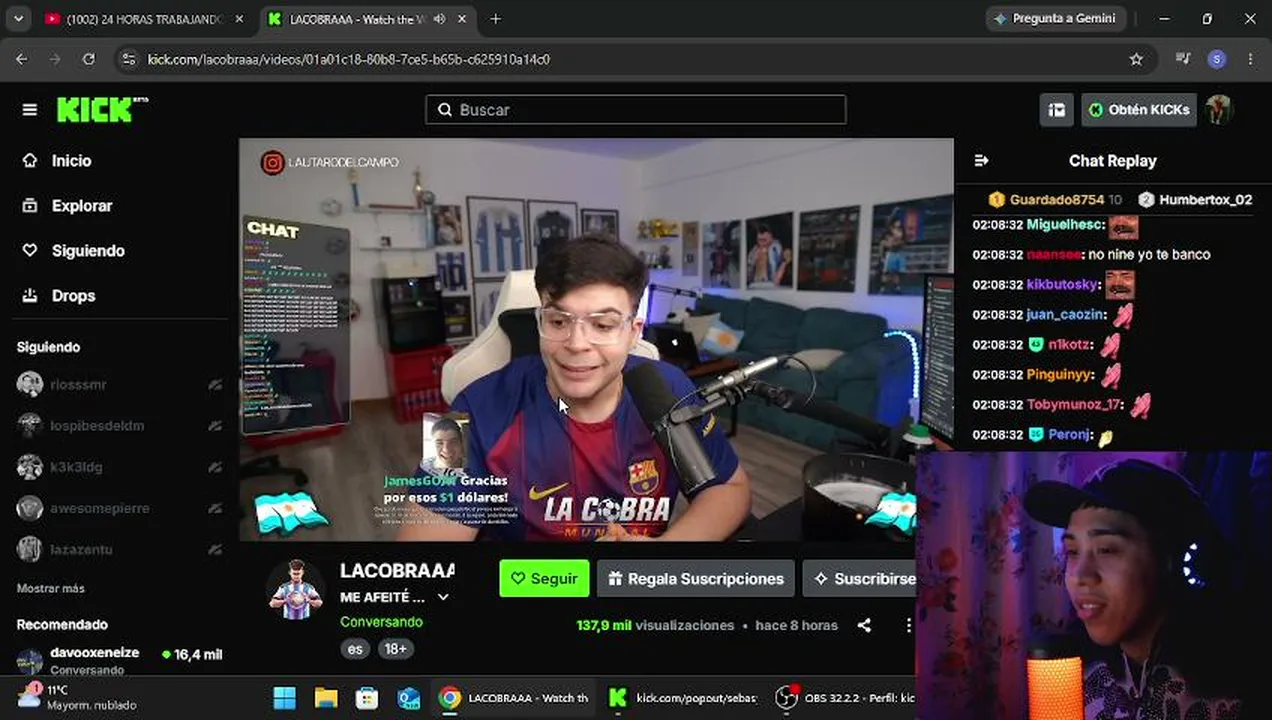Click Mostrar más under Siguiendo
Image resolution: width=1272 pixels, height=720 pixels.
51,588
